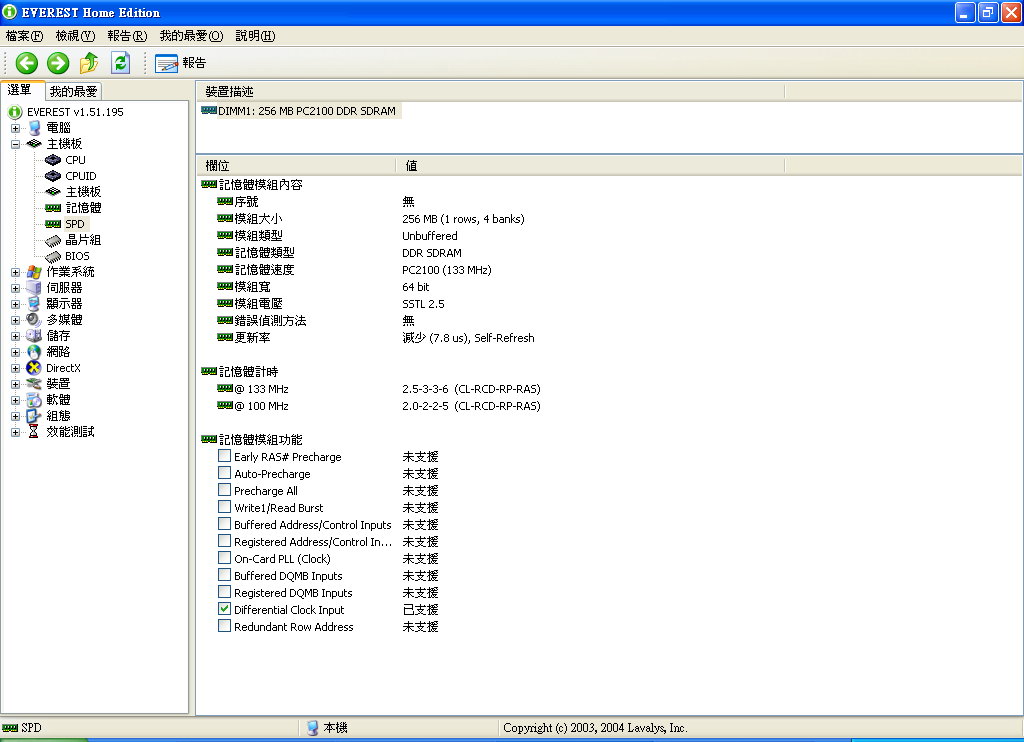Click the 作業系統 Windows flag icon
The width and height of the screenshot is (1024, 742).
tap(34, 272)
